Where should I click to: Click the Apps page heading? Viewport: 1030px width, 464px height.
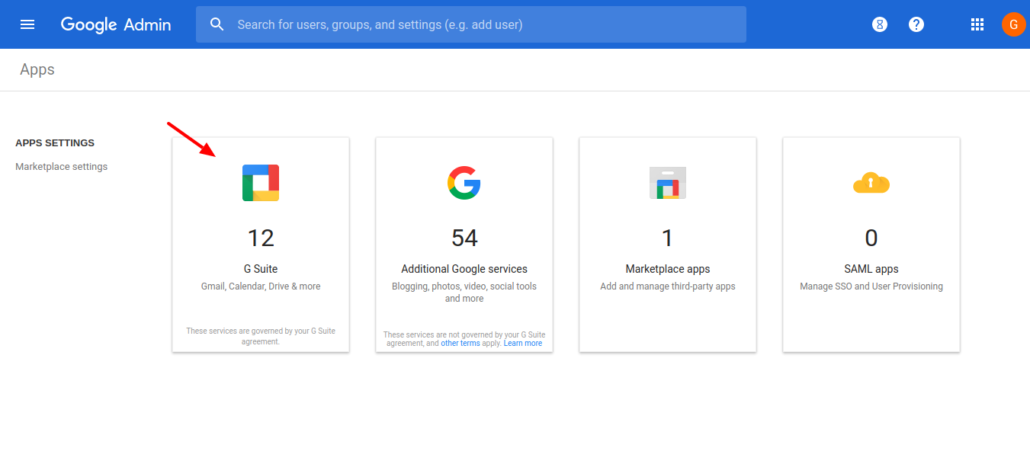[37, 70]
